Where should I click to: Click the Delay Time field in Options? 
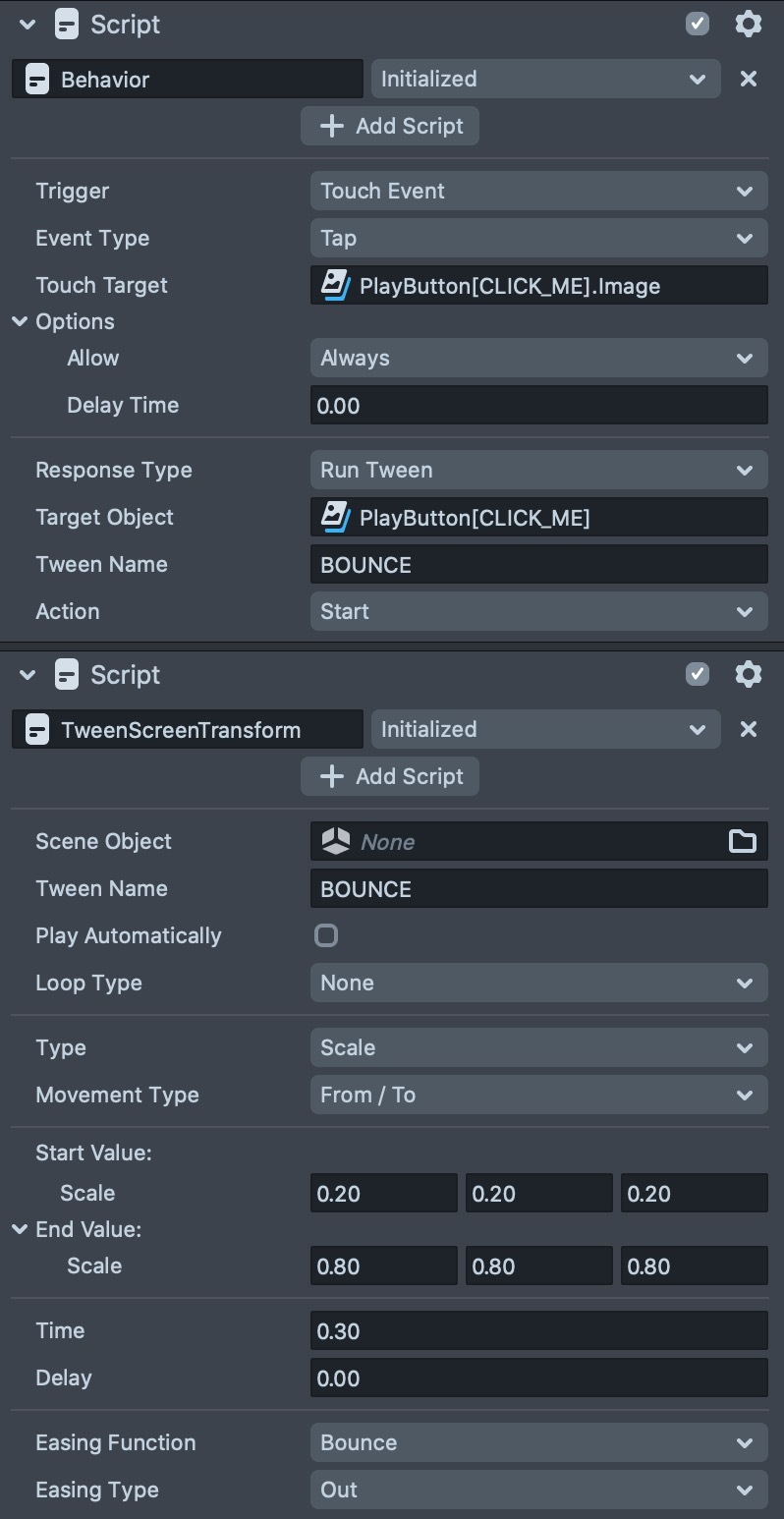538,405
